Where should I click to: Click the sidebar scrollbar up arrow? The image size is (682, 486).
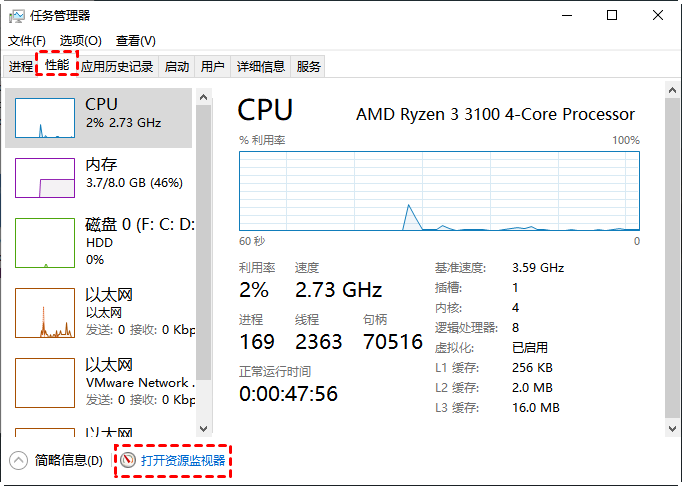coord(204,97)
